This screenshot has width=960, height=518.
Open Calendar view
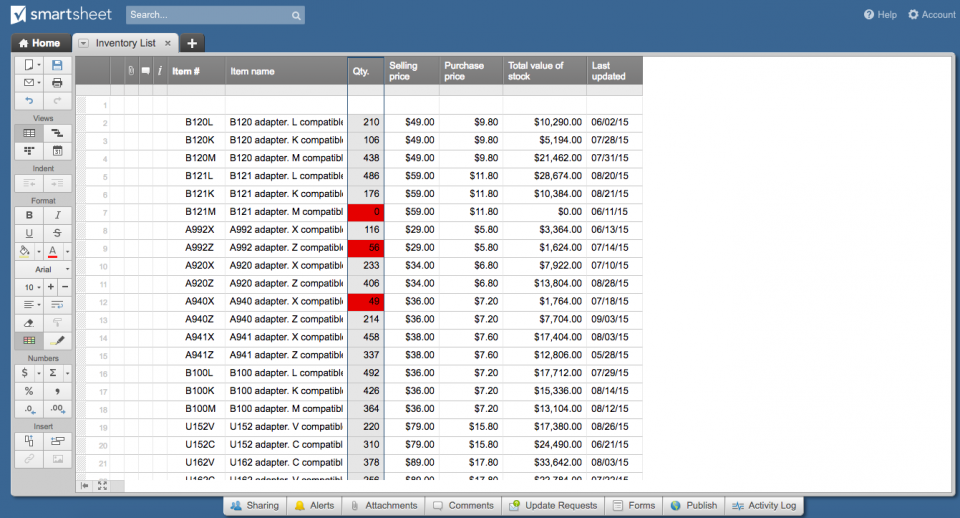57,150
